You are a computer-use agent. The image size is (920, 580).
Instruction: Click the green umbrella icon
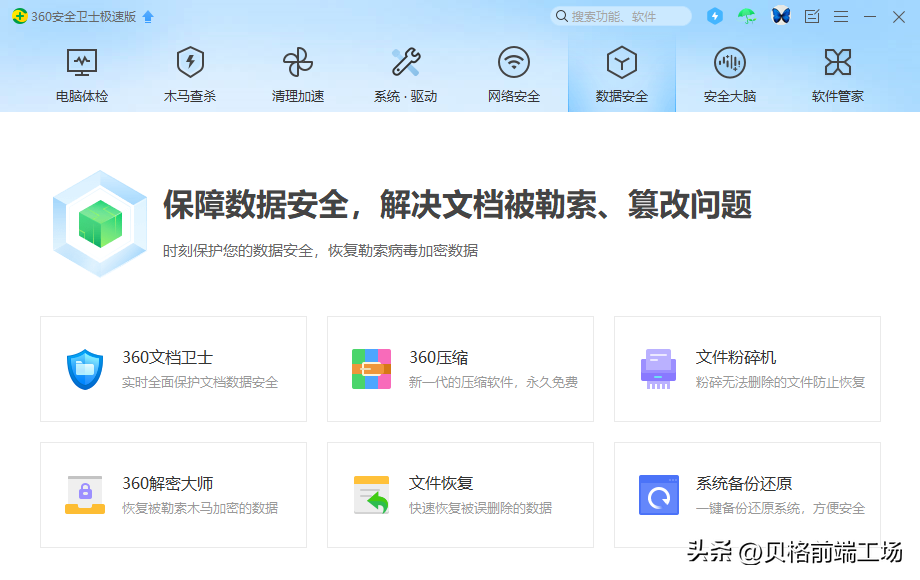coord(747,16)
